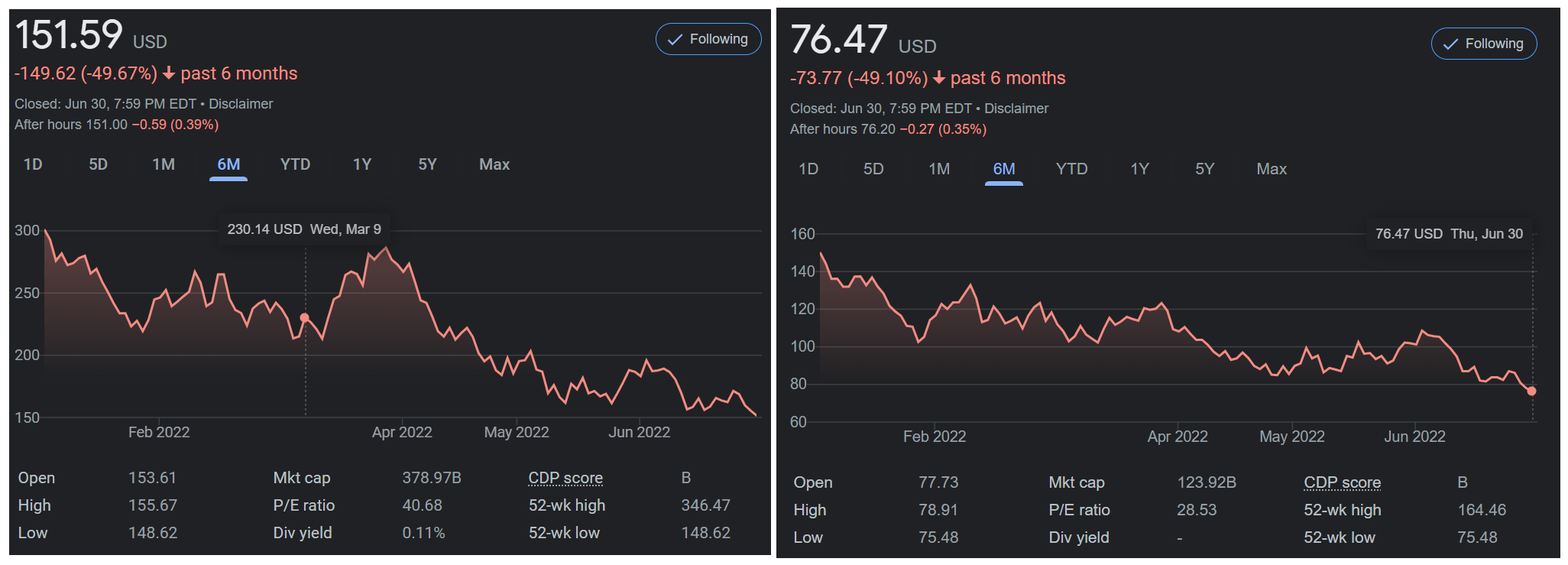Toggle the Following button on right chart
Image resolution: width=1568 pixels, height=565 pixels.
(1484, 44)
